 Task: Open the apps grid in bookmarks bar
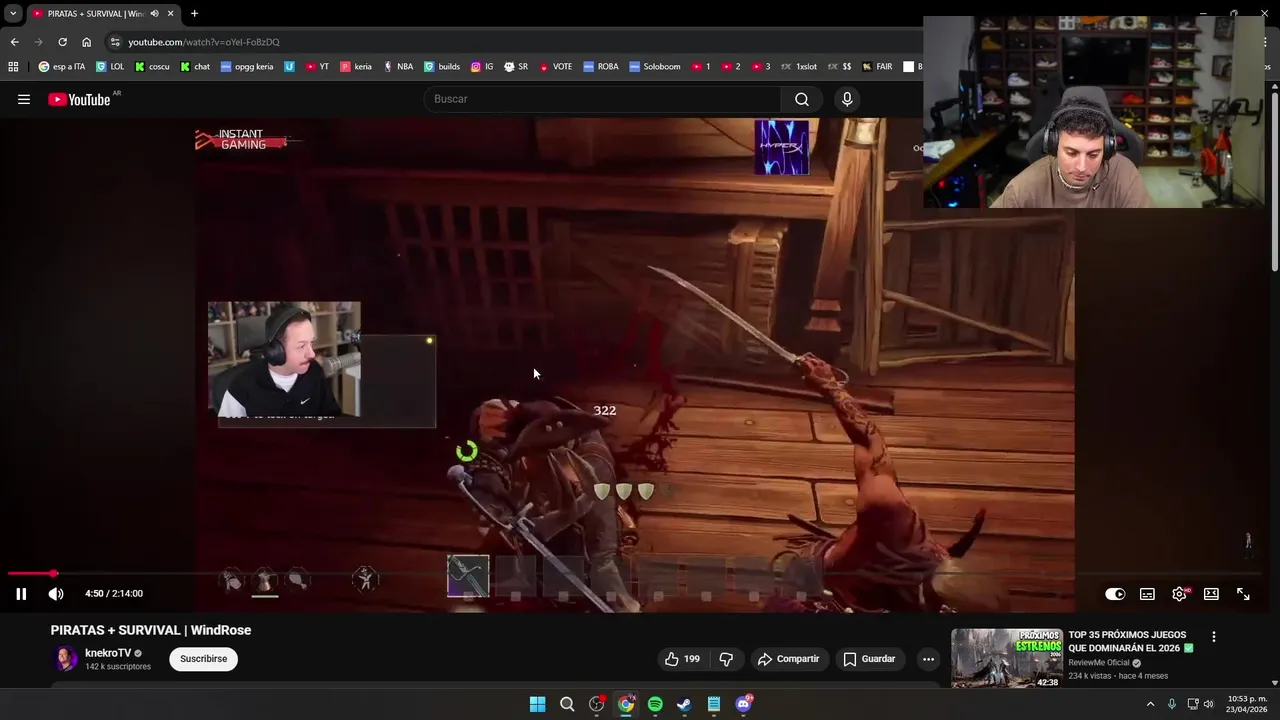[13, 67]
